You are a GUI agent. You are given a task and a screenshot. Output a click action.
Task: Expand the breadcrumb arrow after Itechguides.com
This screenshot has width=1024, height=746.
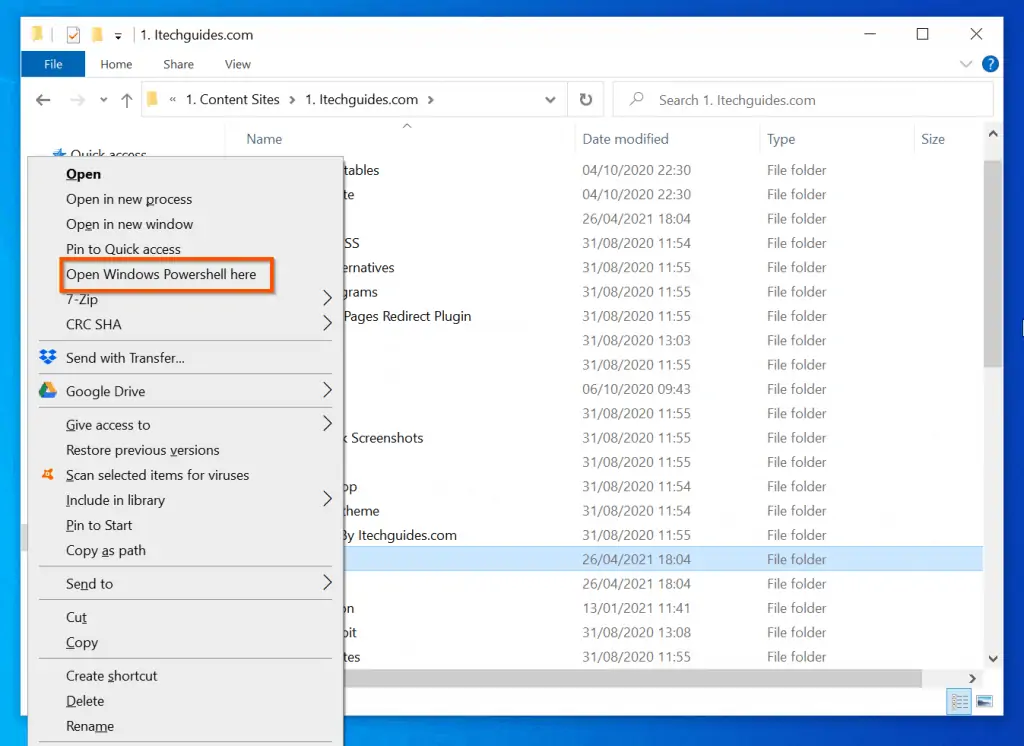(430, 100)
